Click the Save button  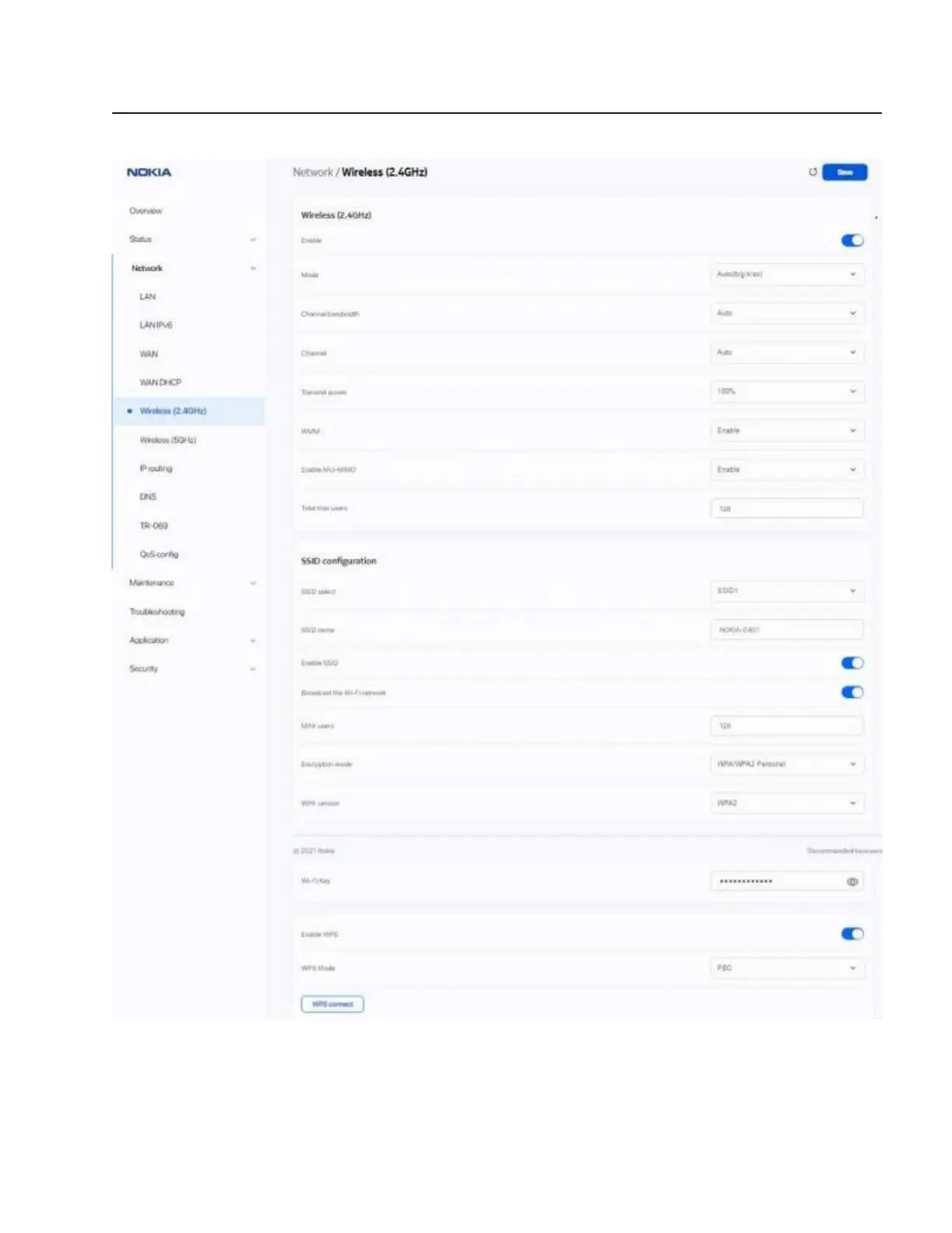tap(844, 172)
